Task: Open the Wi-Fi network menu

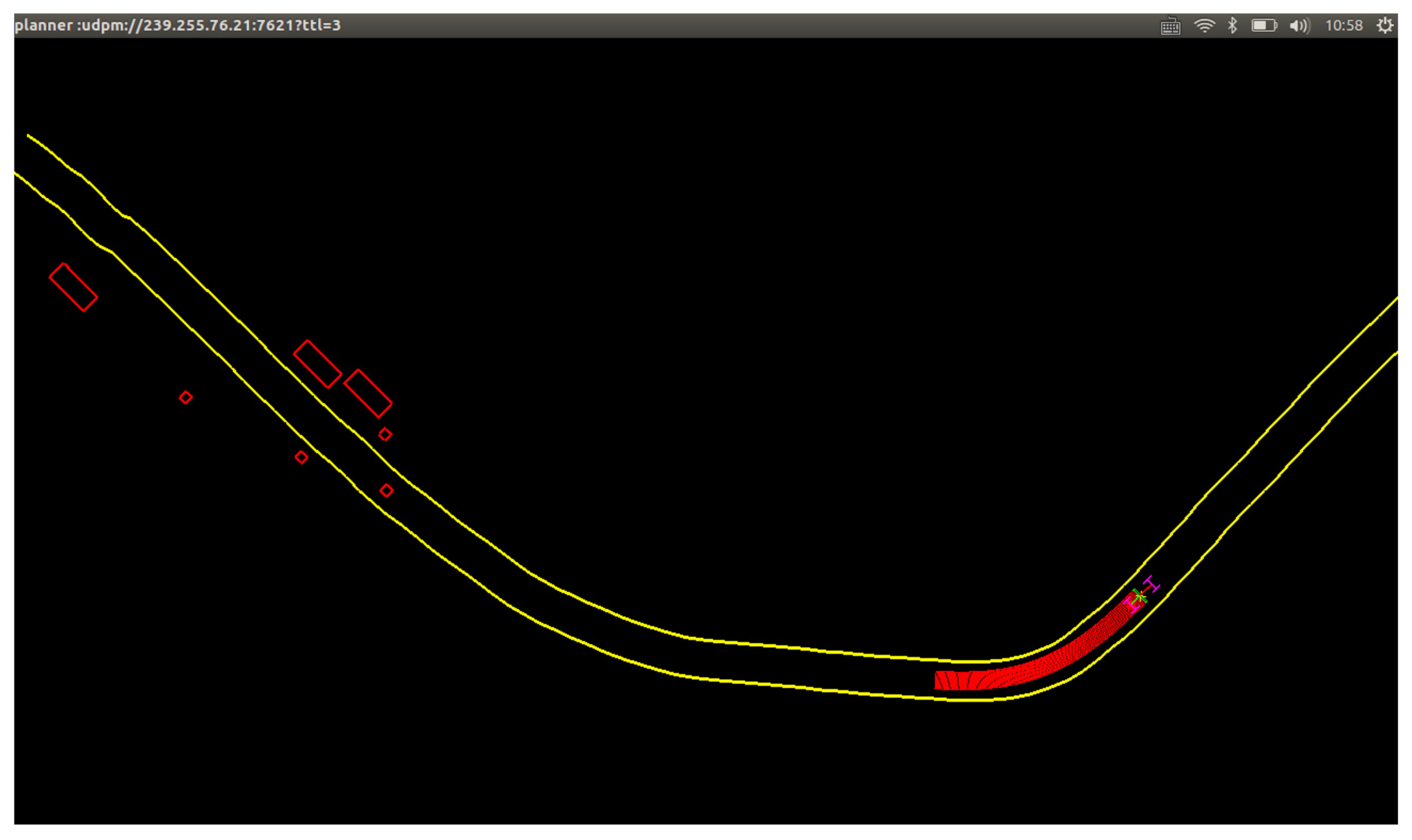Action: [x=1204, y=25]
